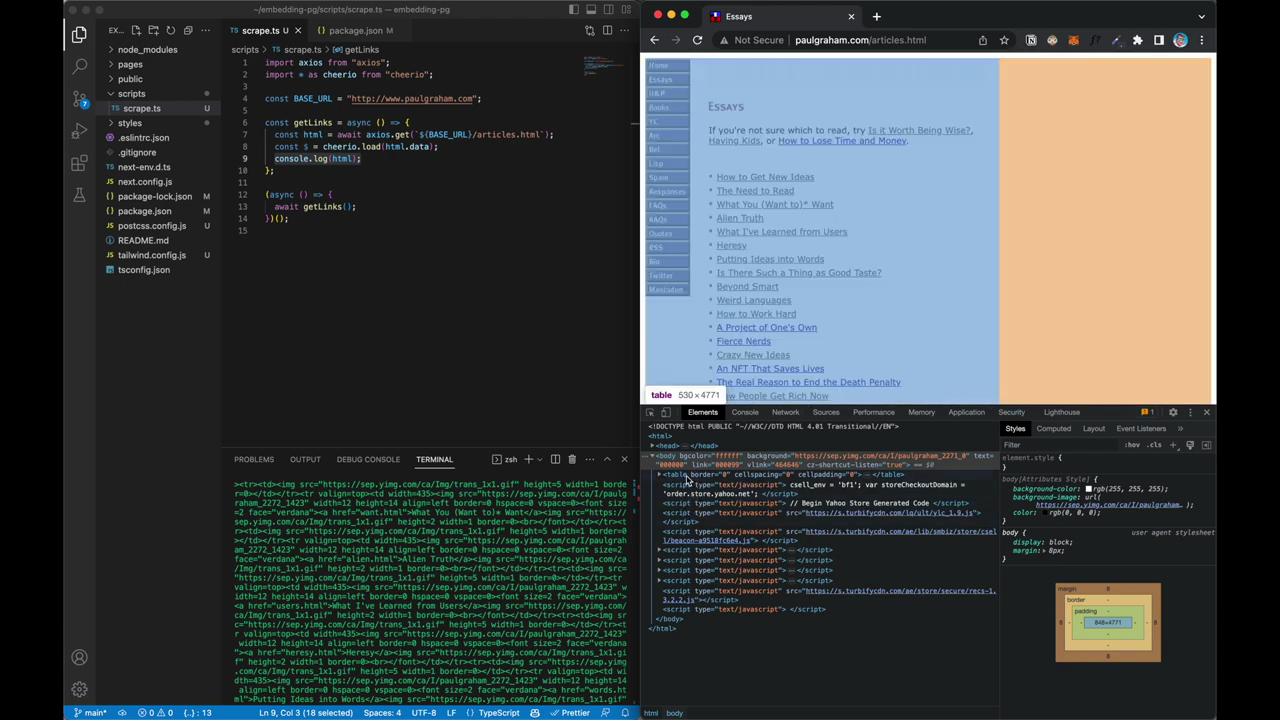Open the Chrome Extensions puzzle icon
The height and width of the screenshot is (720, 1280).
pyautogui.click(x=1137, y=40)
